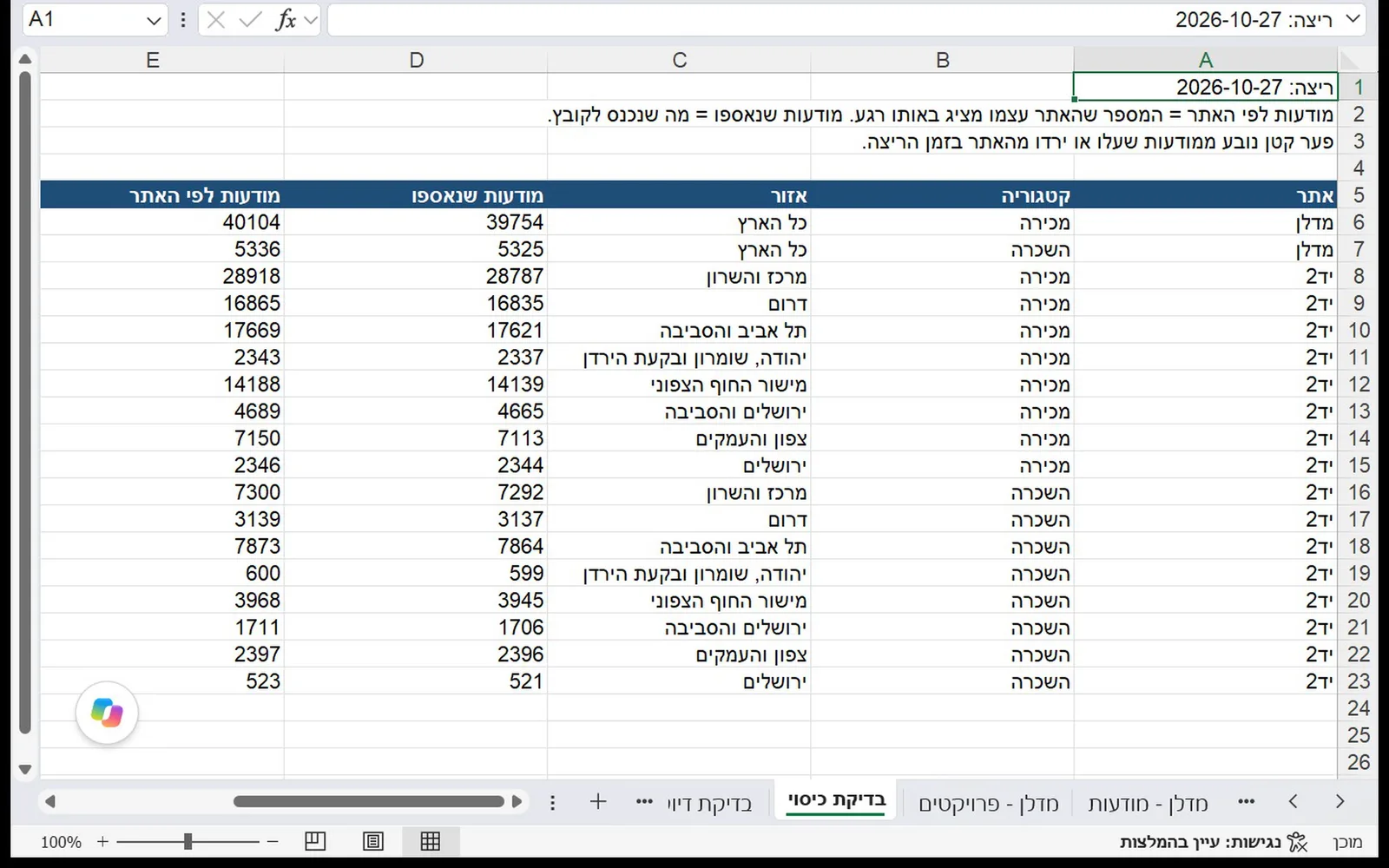Click the Insert Function fx icon
The width and height of the screenshot is (1389, 868).
click(286, 19)
